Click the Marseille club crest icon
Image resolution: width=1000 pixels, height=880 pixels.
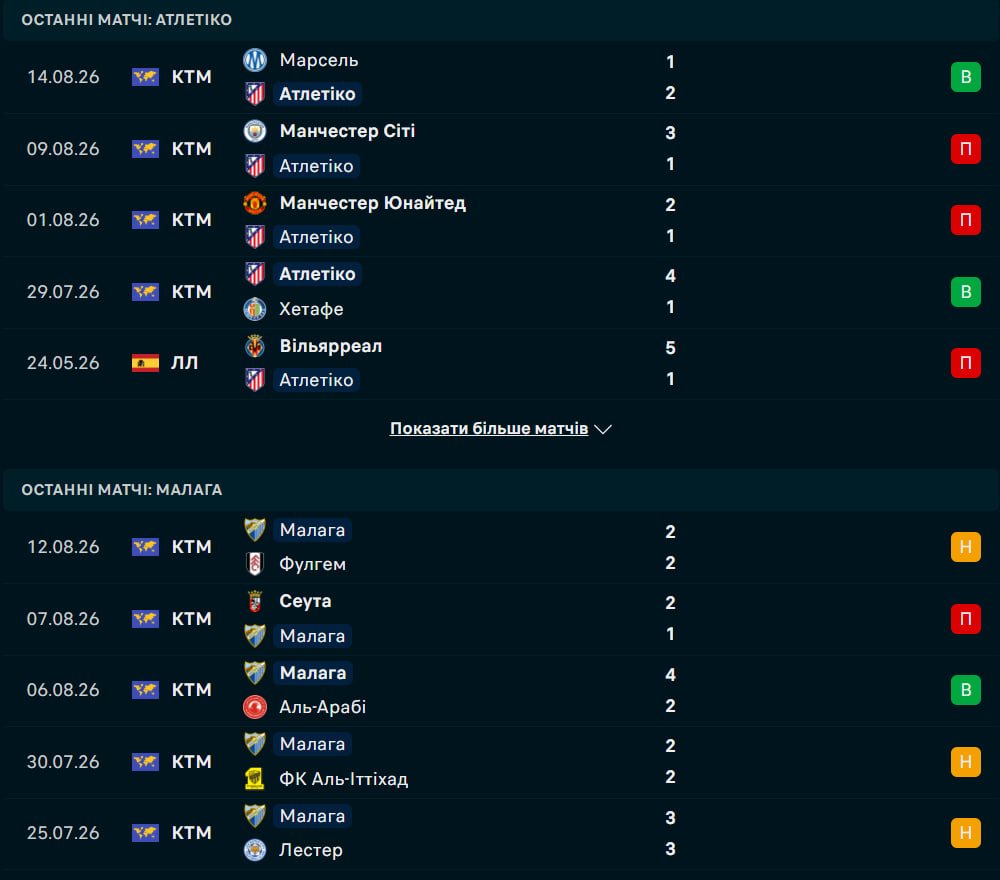point(254,60)
